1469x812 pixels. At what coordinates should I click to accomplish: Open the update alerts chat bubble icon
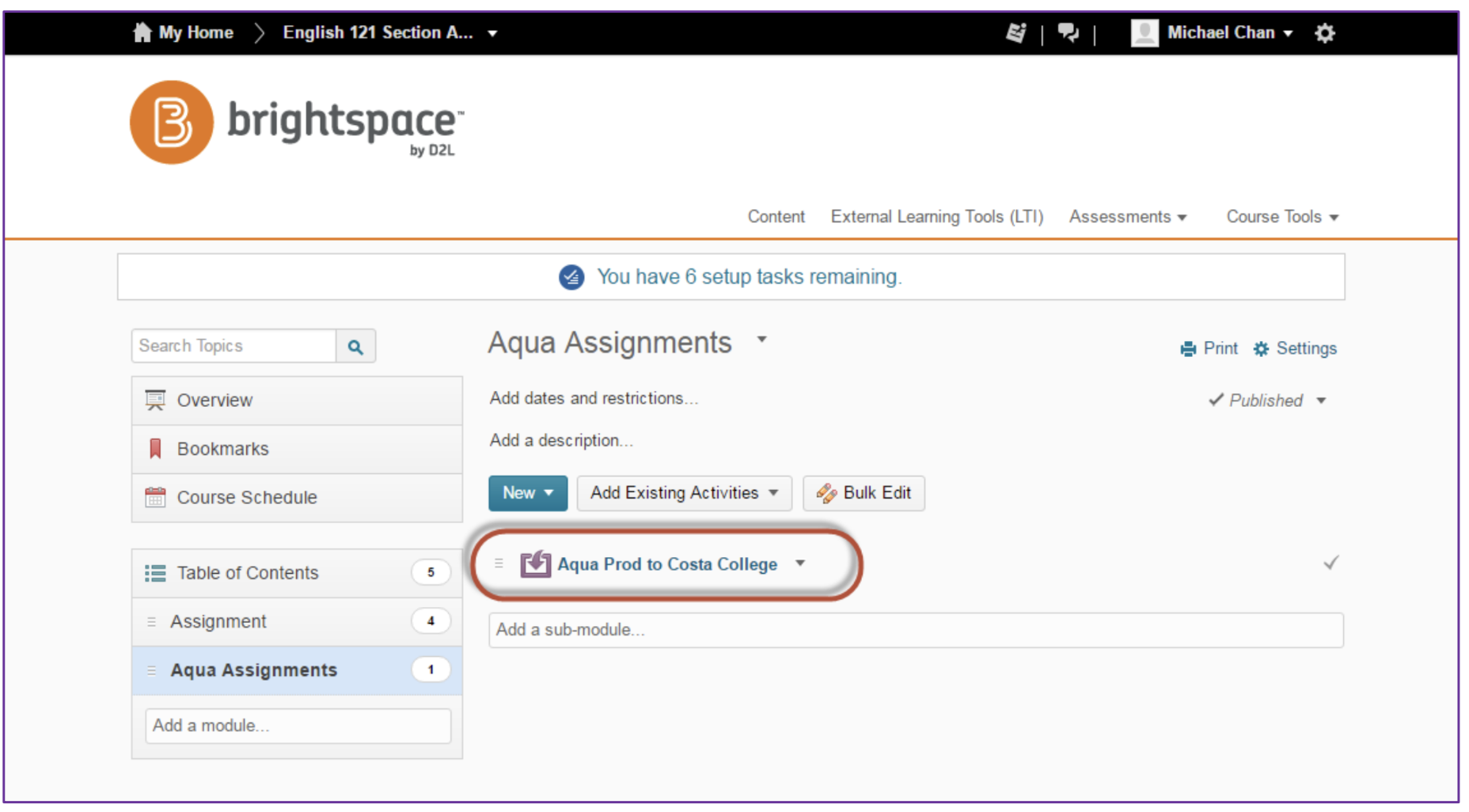pos(1069,32)
